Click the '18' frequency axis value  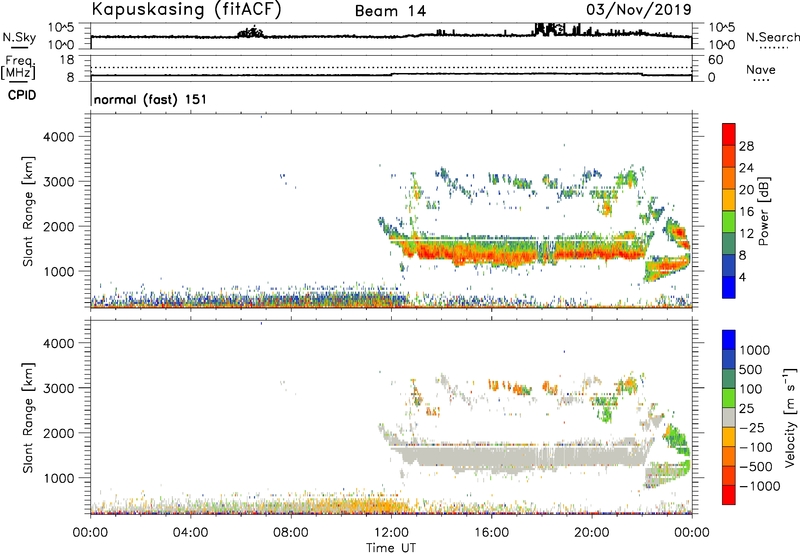[67, 60]
